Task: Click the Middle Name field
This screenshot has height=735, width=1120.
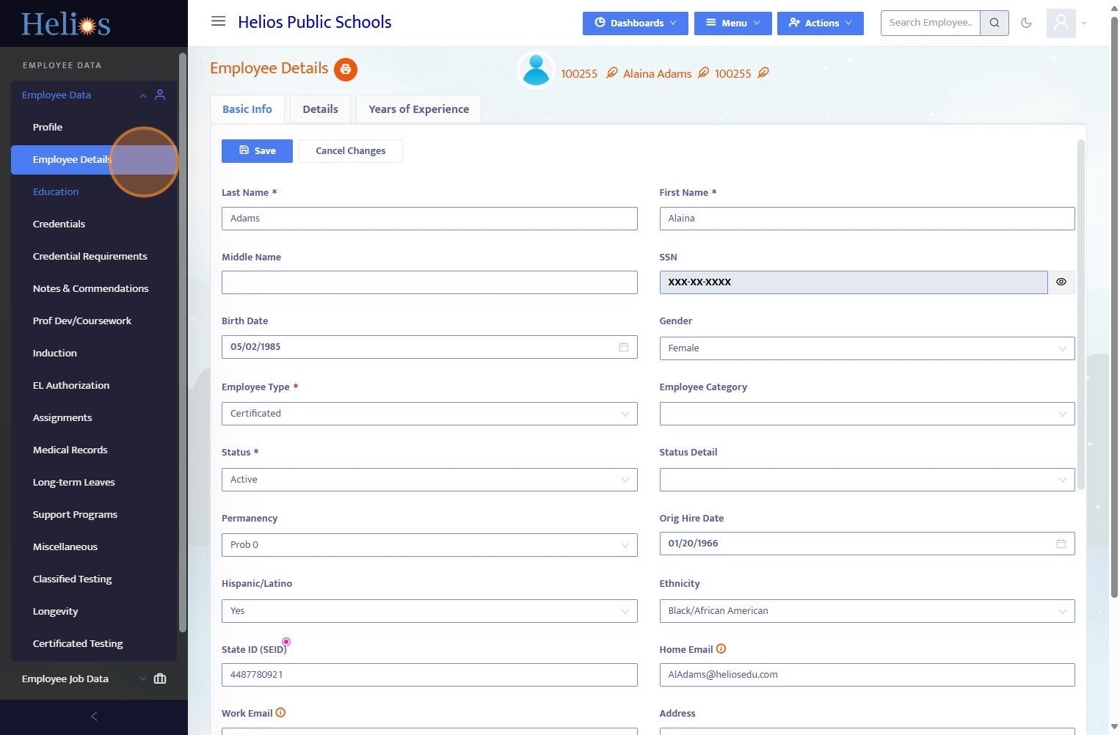Action: 429,282
